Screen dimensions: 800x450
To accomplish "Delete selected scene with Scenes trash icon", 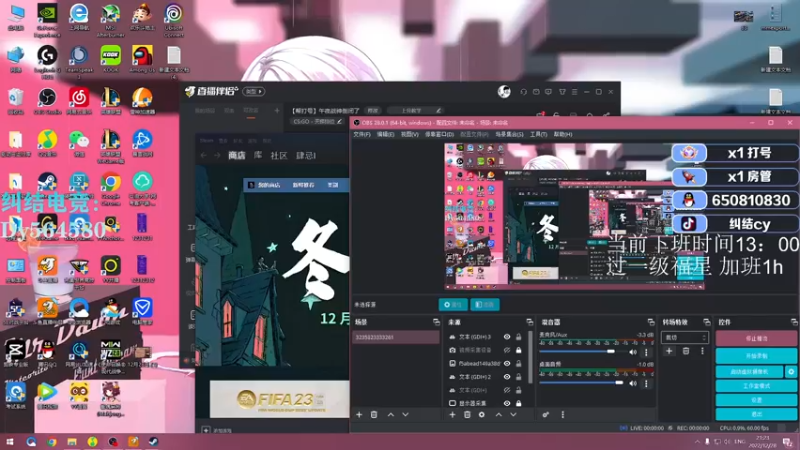I will click(x=374, y=415).
